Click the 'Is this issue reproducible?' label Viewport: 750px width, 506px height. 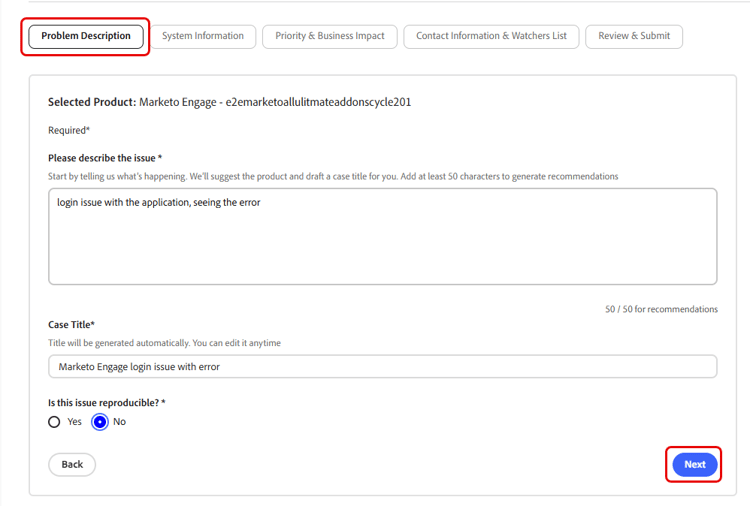tap(107, 403)
